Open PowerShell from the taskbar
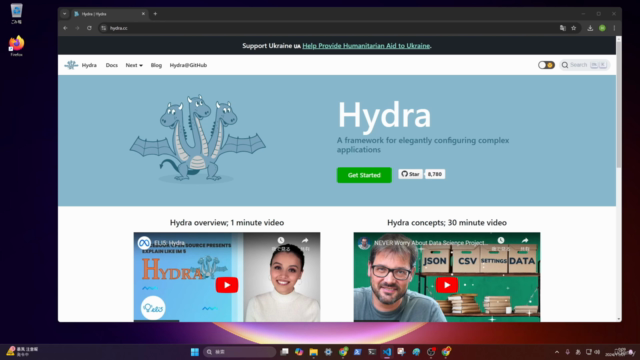Viewport: 640px width, 360px height. [x=358, y=351]
